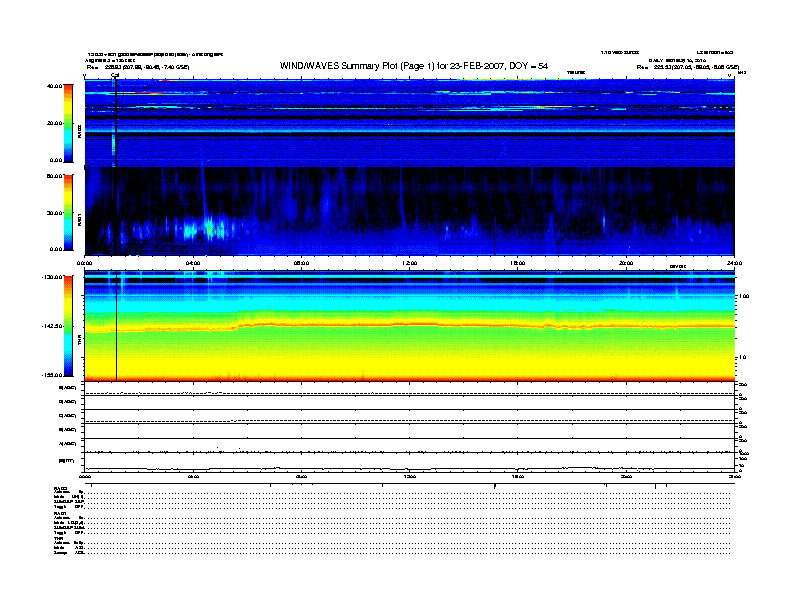792x612 pixels.
Task: Select the -155.00 label on TNR colorbar
Action: 52,375
